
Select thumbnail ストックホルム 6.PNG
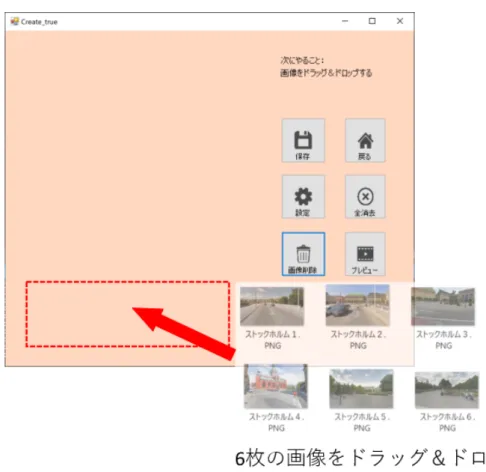click(447, 390)
